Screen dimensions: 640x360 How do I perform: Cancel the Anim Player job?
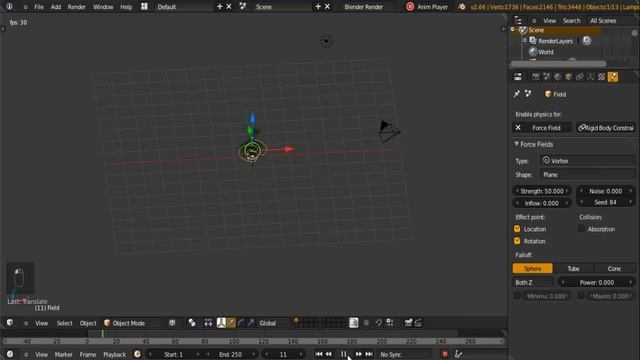(x=410, y=7)
